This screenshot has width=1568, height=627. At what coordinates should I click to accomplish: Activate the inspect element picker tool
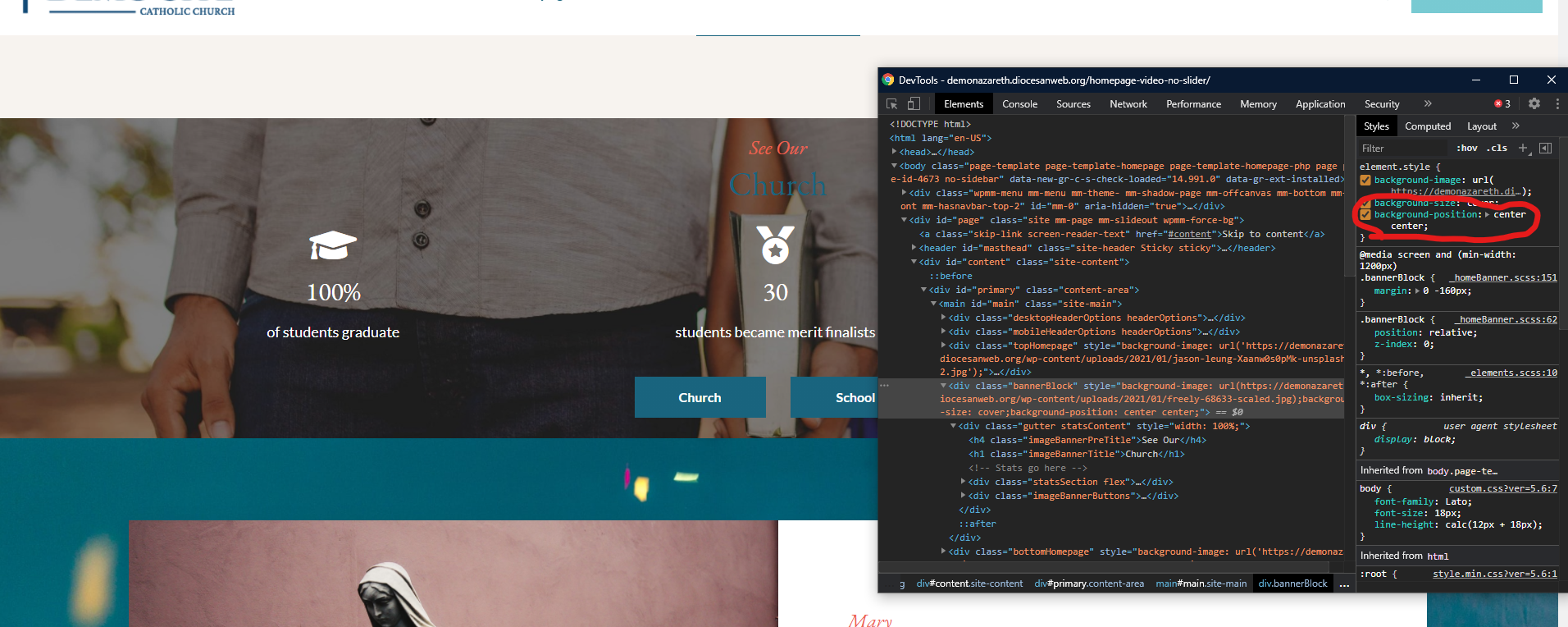(892, 104)
